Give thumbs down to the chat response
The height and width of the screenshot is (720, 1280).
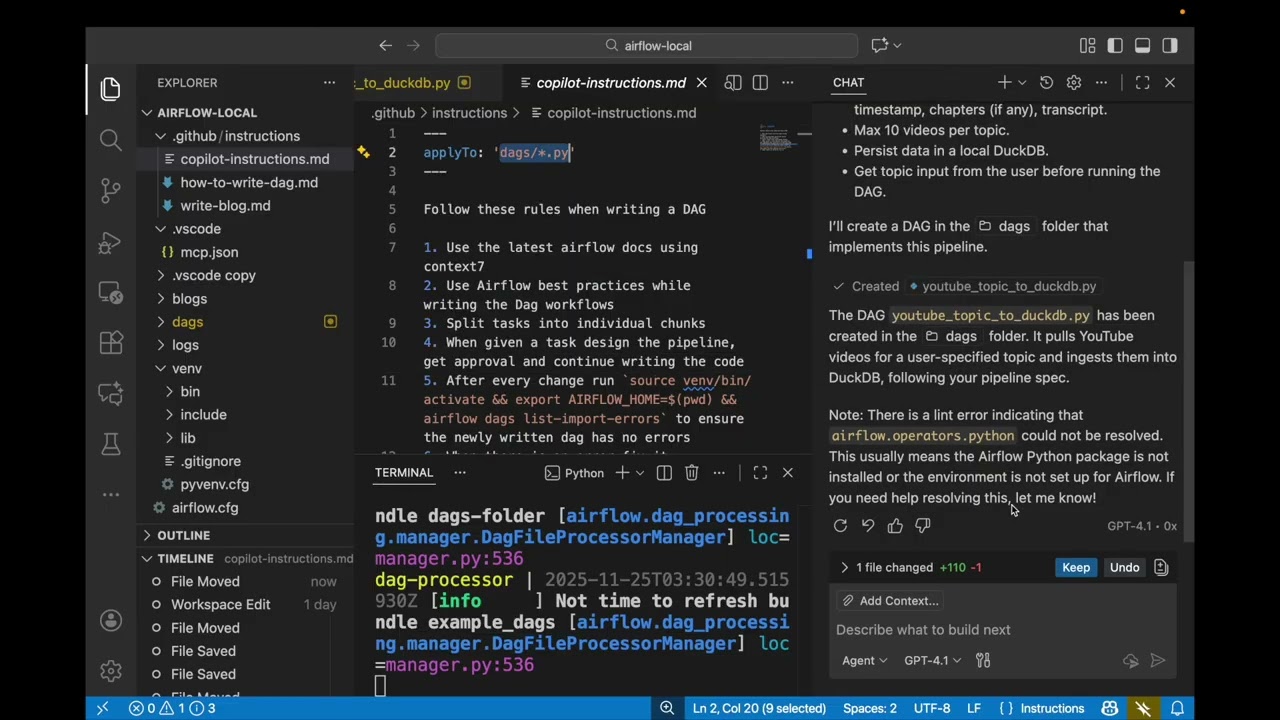coord(922,526)
